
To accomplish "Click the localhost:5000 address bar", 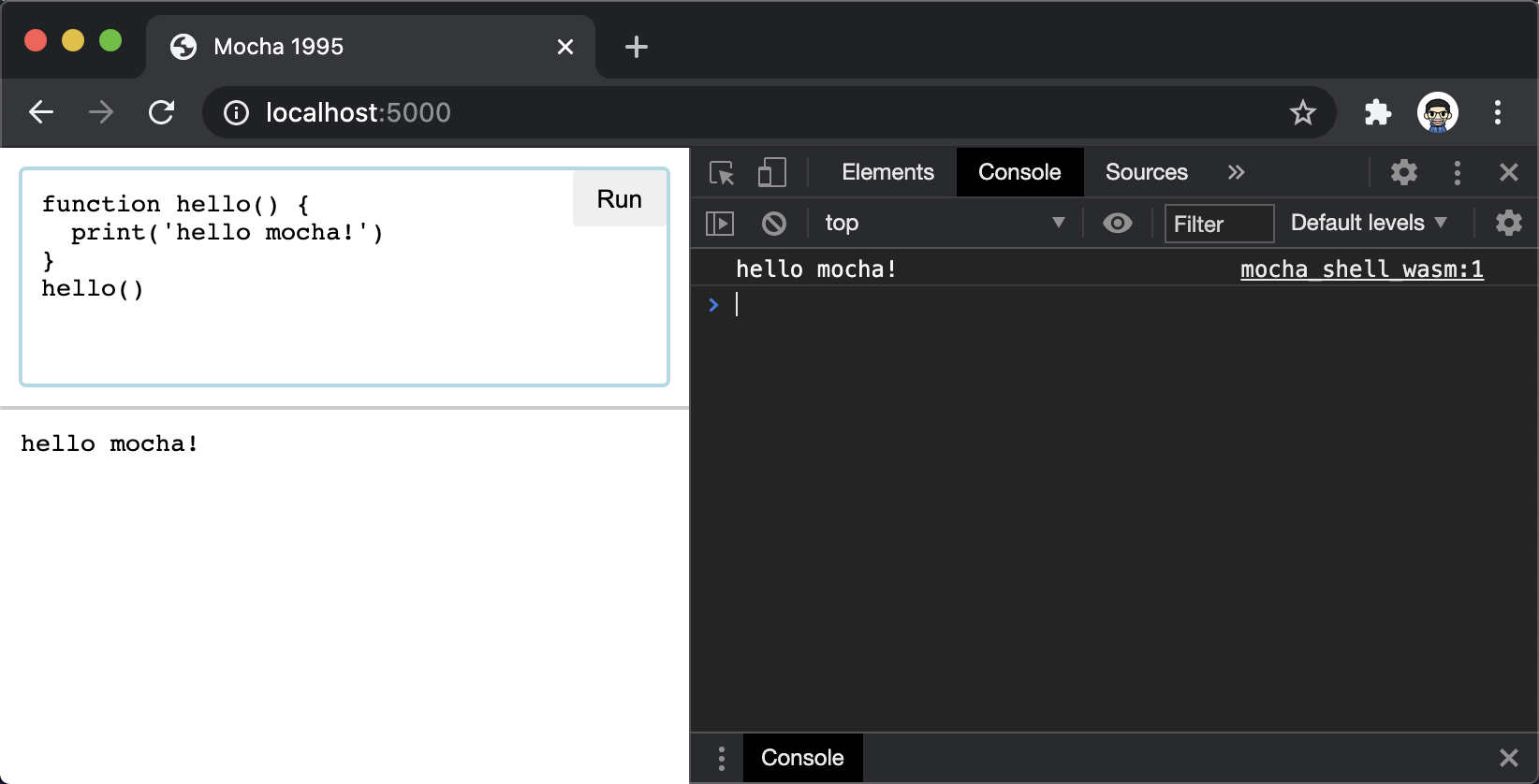I will [x=768, y=112].
